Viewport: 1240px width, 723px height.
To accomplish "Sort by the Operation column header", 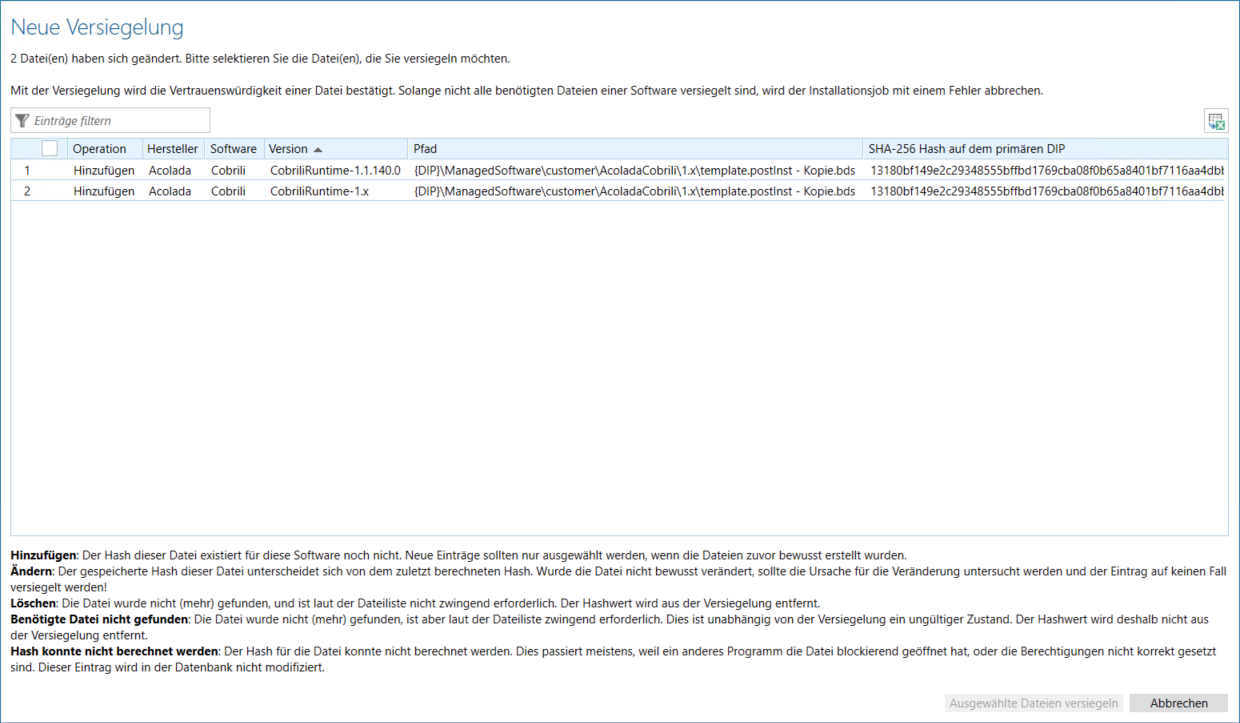I will pyautogui.click(x=99, y=149).
